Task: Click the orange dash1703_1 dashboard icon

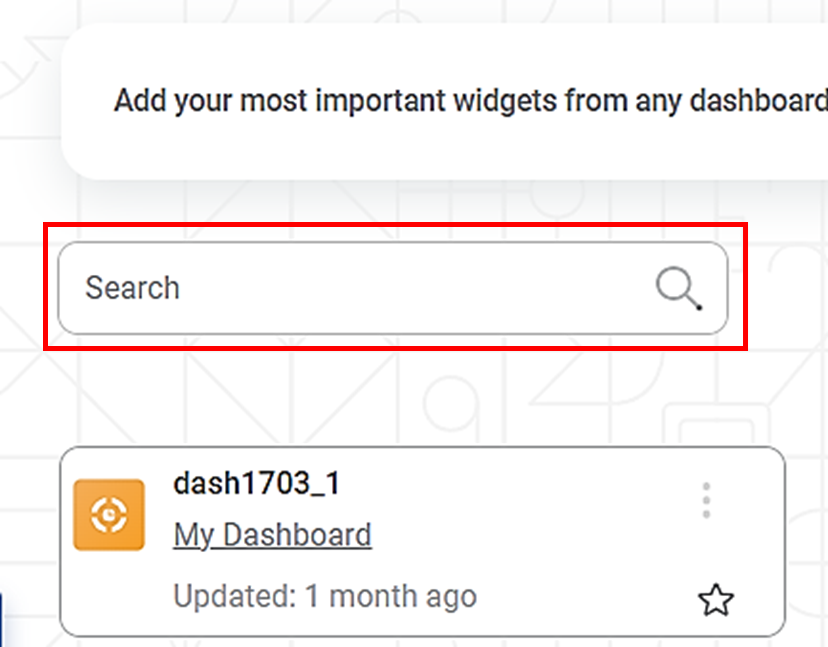Action: tap(109, 515)
